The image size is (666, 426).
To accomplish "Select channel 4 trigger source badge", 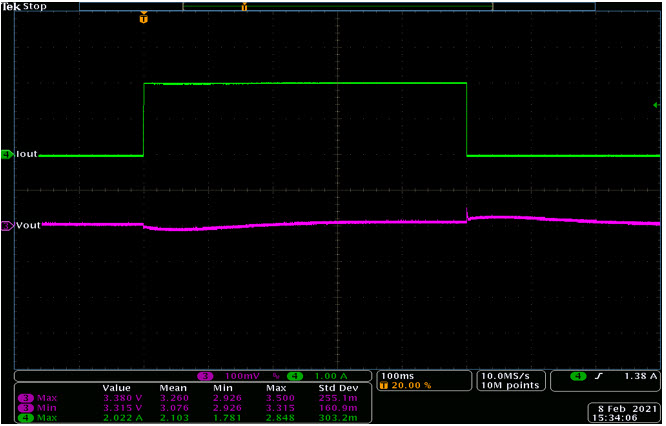I will [x=578, y=376].
